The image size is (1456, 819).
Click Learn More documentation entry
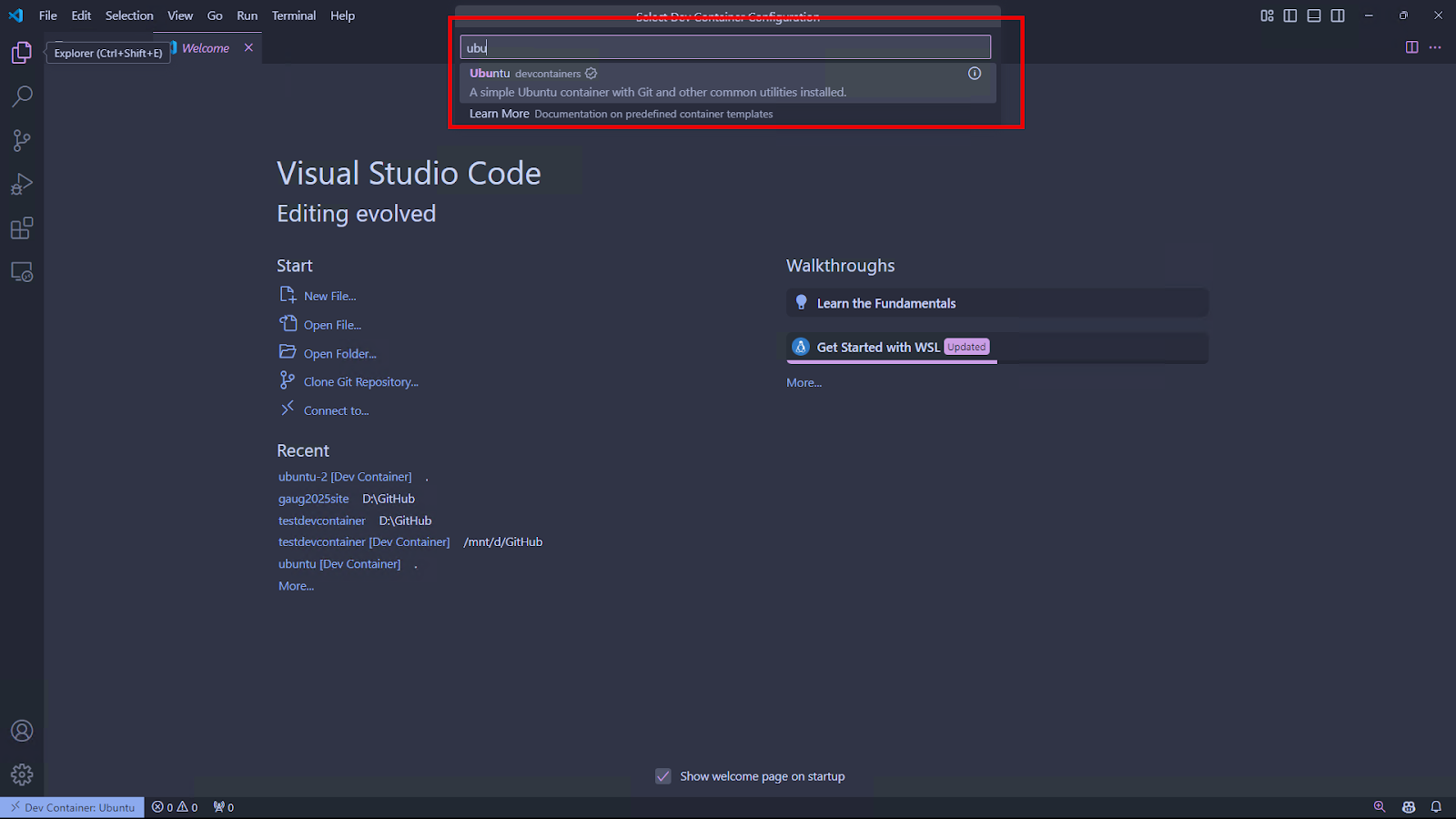point(727,114)
